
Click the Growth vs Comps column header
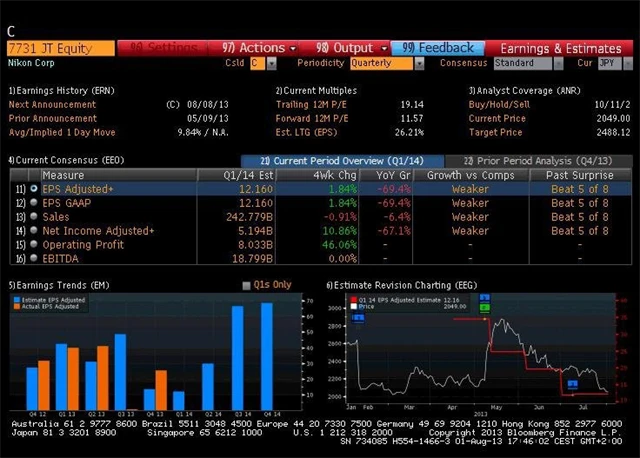[x=471, y=175]
